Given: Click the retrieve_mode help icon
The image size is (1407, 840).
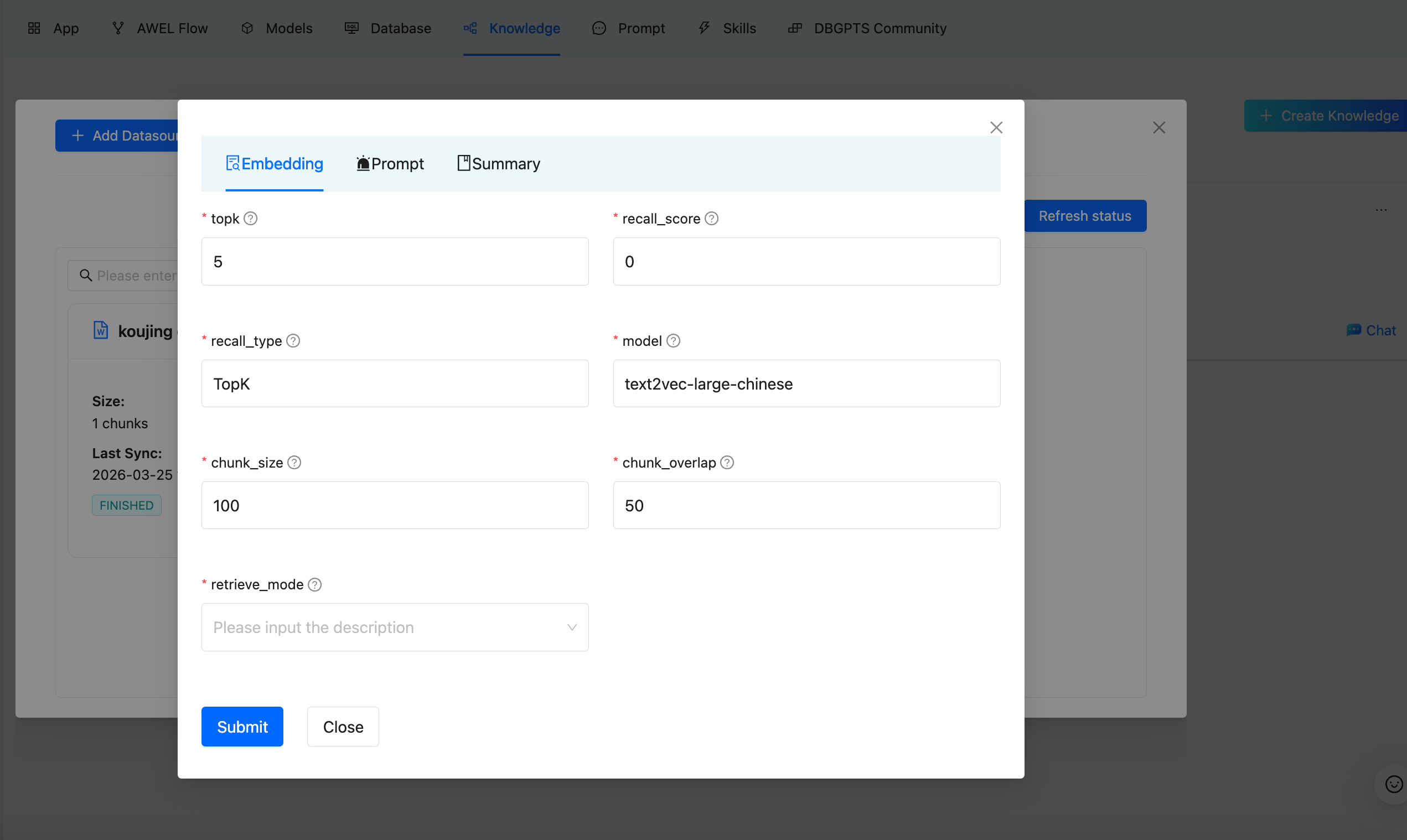Looking at the screenshot, I should (314, 584).
